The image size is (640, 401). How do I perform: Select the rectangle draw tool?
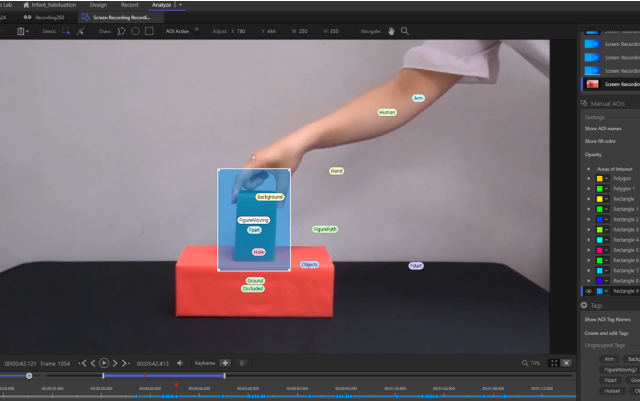149,31
